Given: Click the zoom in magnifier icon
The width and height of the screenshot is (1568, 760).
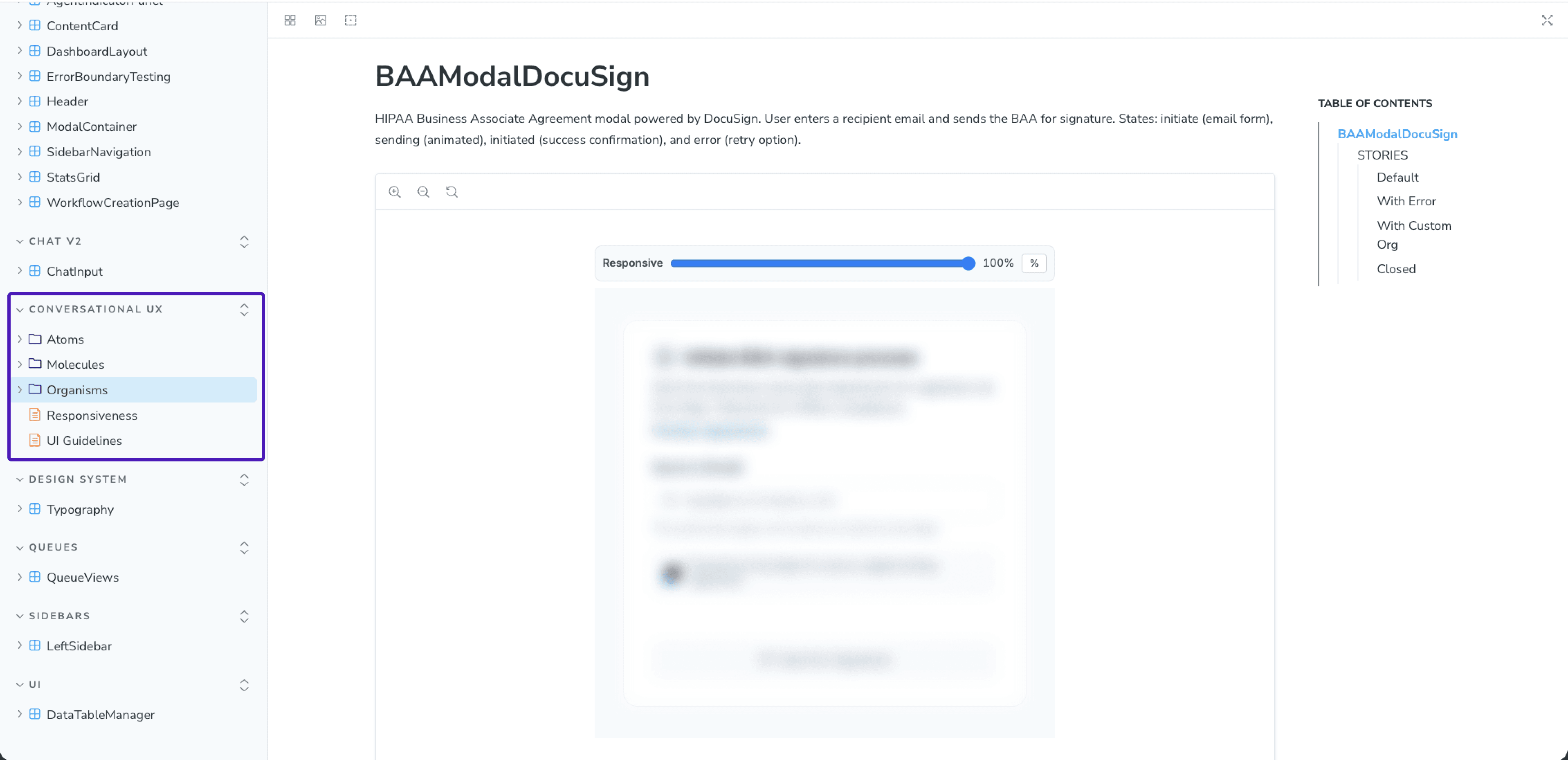Looking at the screenshot, I should 395,192.
